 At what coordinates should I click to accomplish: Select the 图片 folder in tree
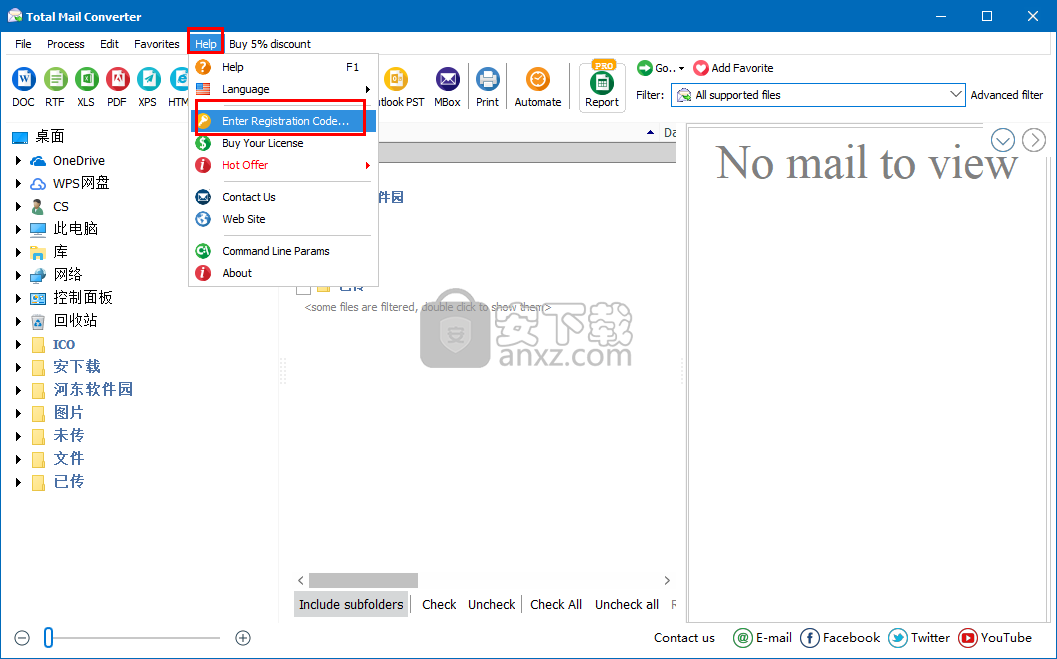[x=68, y=412]
